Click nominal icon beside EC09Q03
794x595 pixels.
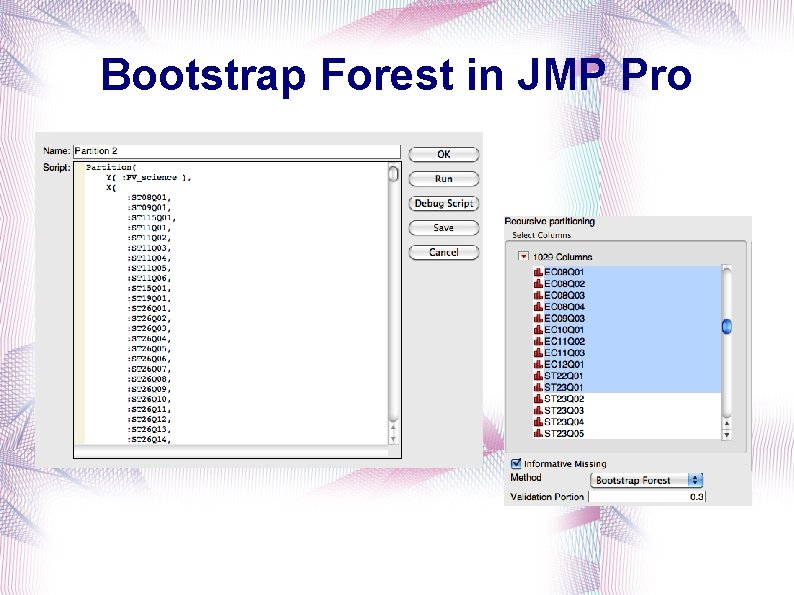[538, 319]
